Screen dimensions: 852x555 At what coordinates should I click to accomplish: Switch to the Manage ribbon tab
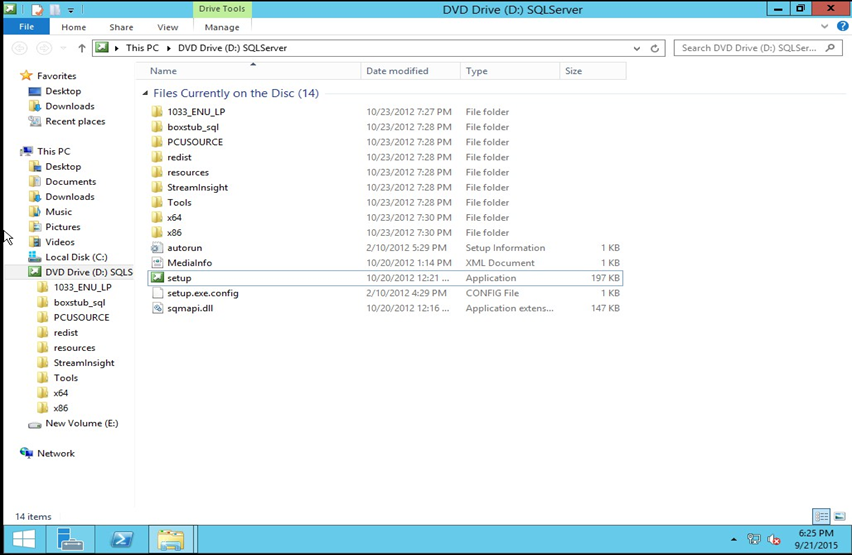221,27
